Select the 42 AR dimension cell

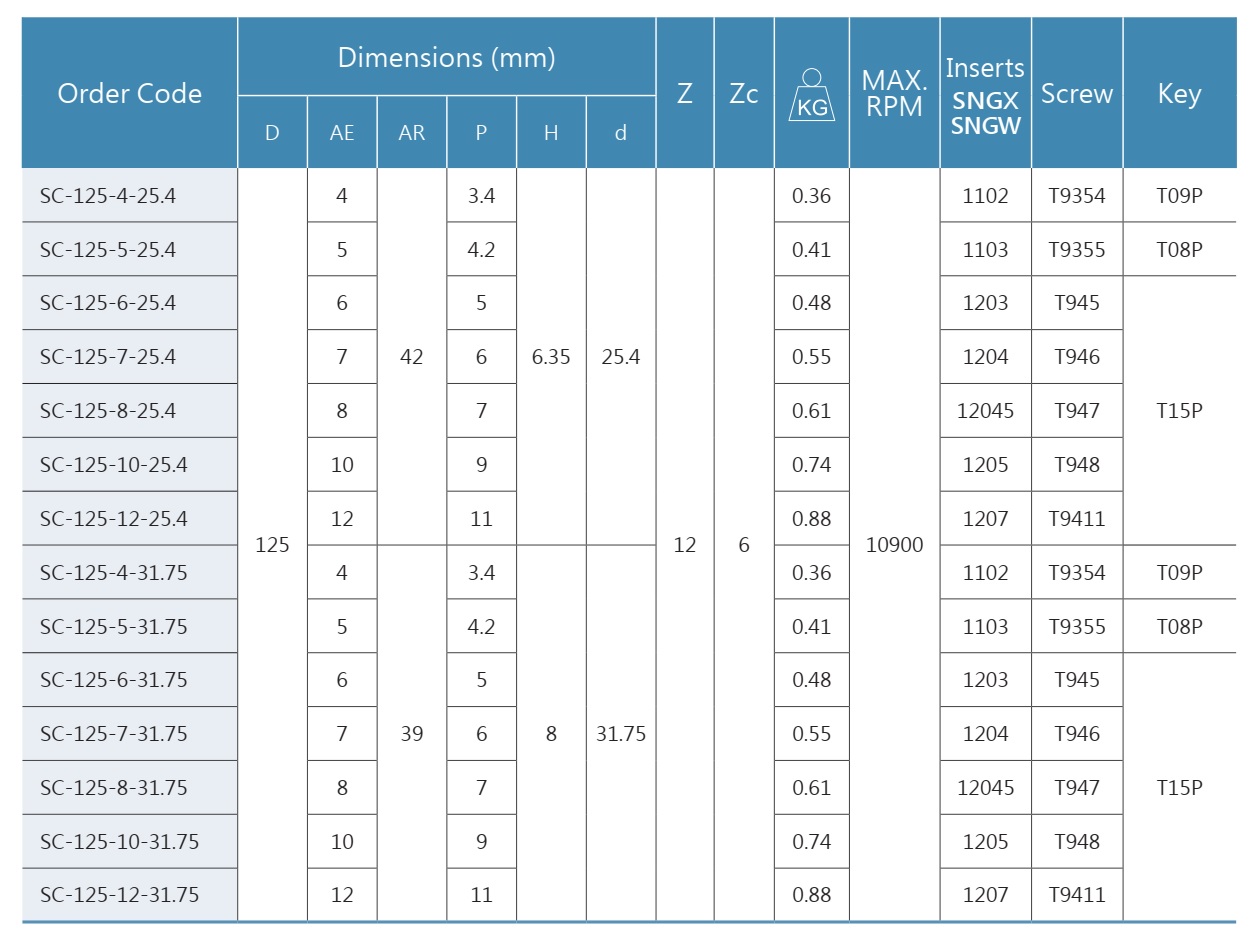[411, 357]
